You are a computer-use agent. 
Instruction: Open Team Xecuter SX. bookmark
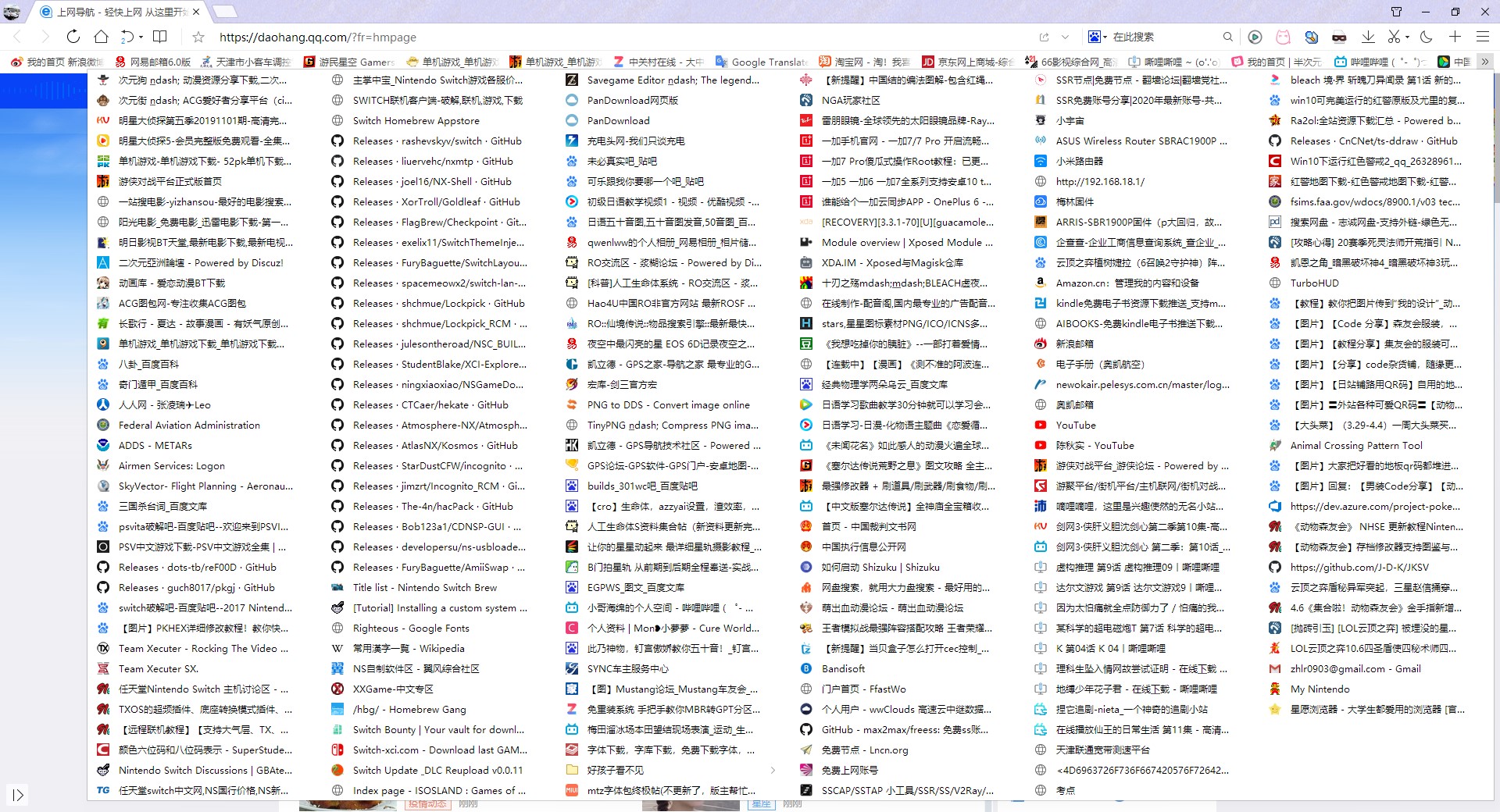coord(148,668)
